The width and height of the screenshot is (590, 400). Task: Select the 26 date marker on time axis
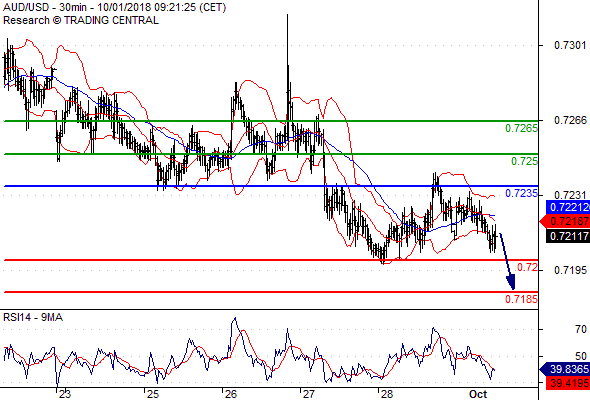(231, 394)
